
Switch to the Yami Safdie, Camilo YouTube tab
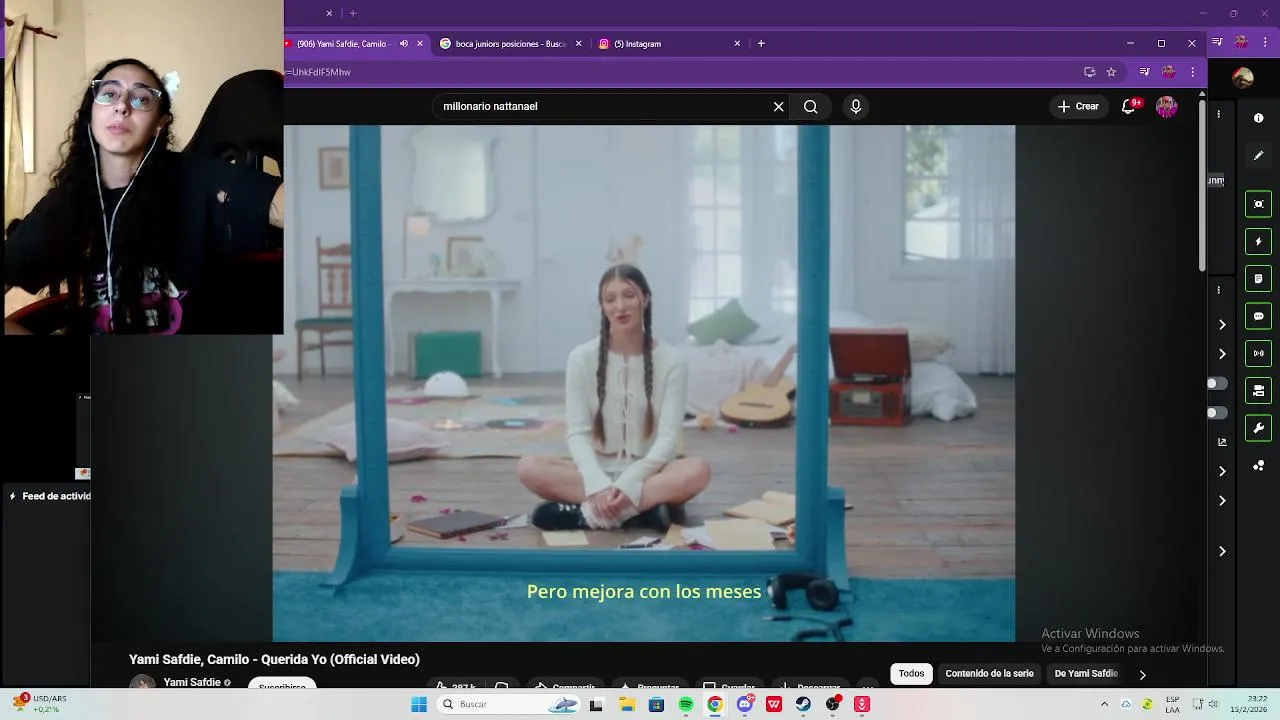click(342, 44)
